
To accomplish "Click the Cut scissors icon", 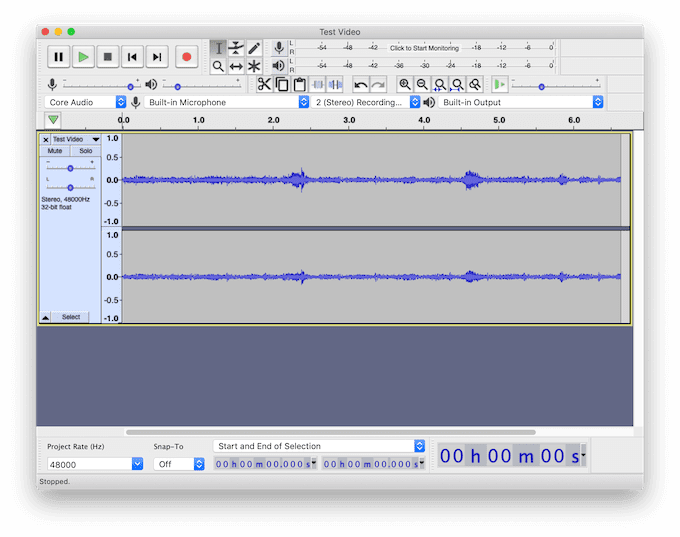I will point(264,85).
